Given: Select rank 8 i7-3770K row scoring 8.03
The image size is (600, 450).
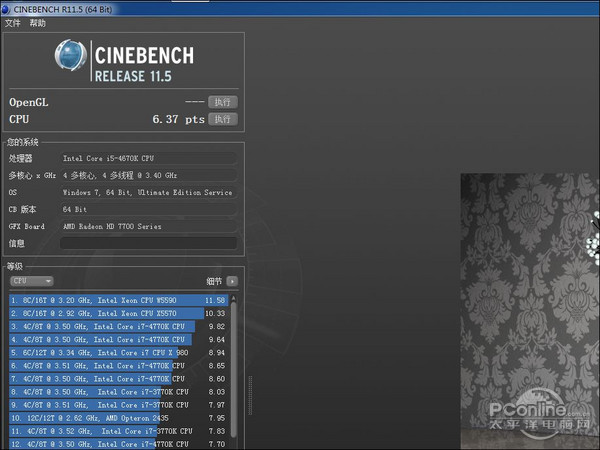Looking at the screenshot, I should [x=119, y=392].
